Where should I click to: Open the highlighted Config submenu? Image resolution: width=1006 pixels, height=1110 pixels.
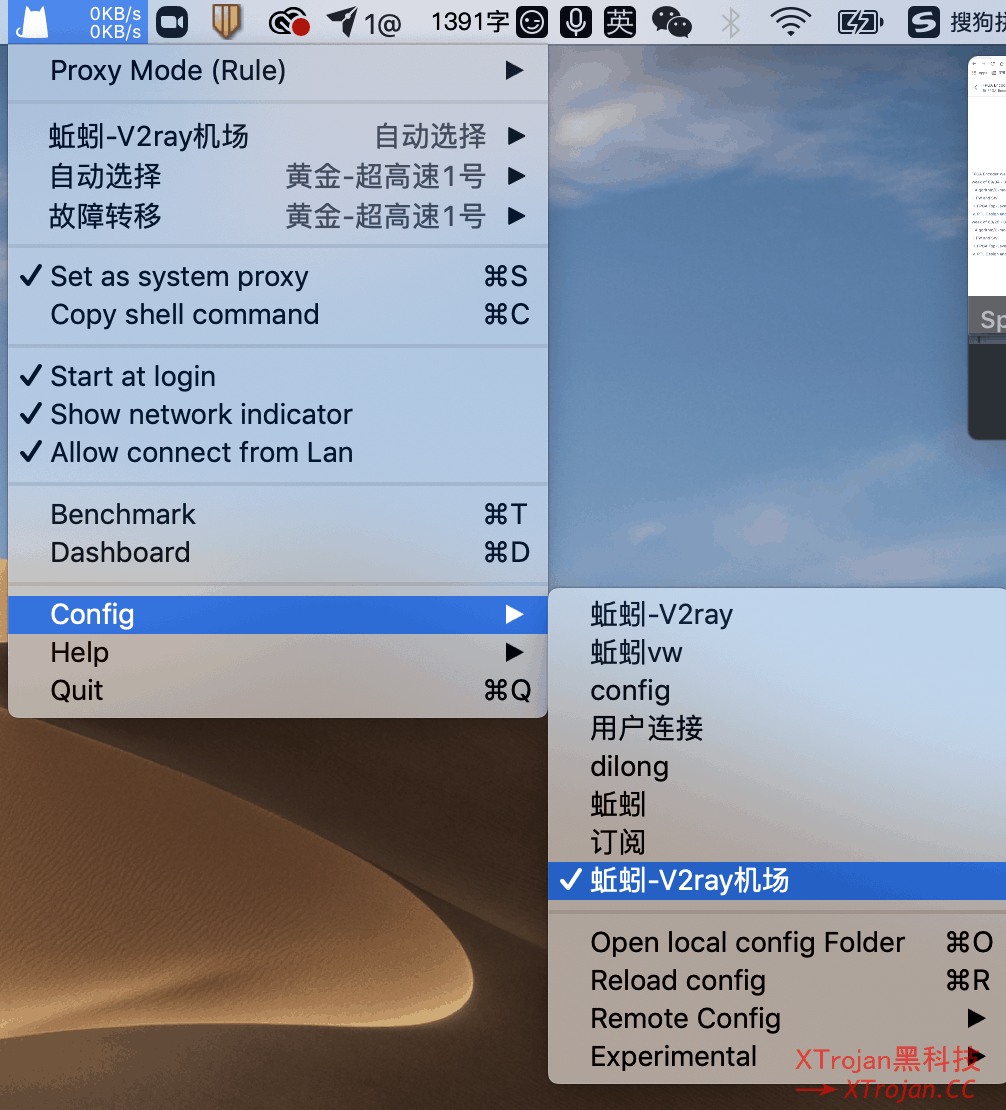click(278, 614)
